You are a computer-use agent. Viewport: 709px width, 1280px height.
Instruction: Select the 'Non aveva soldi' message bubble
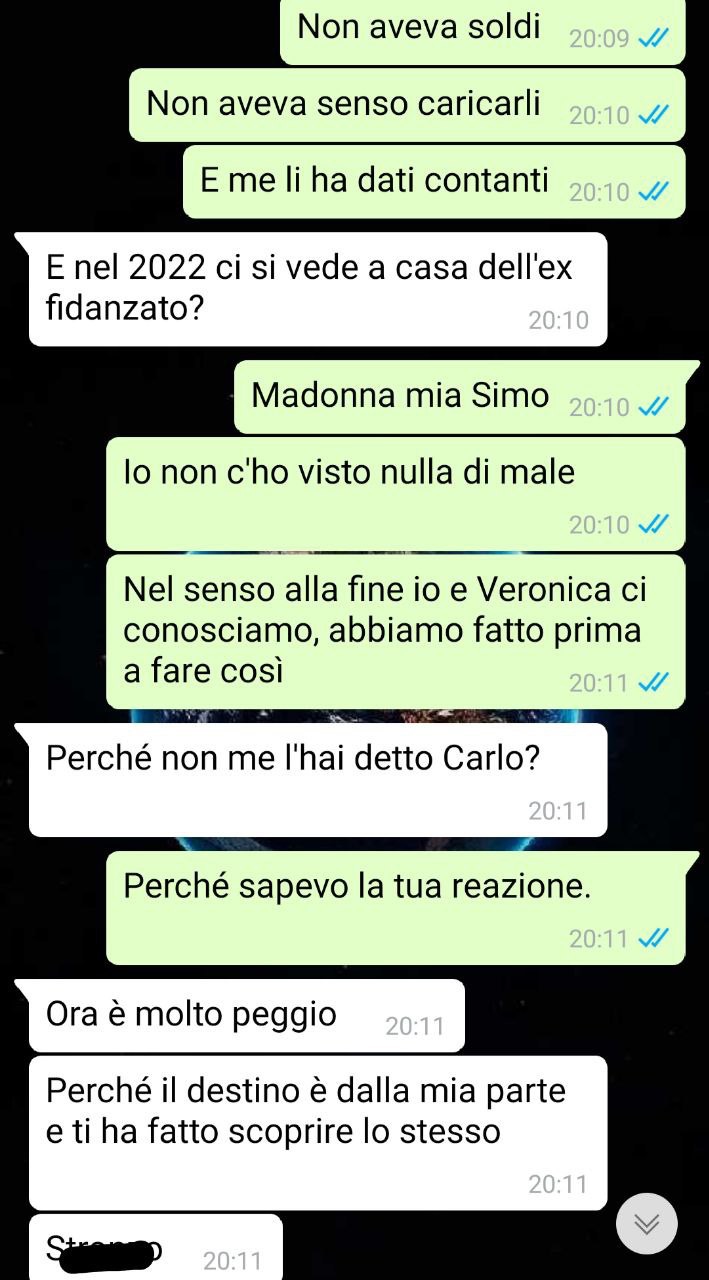coord(483,31)
